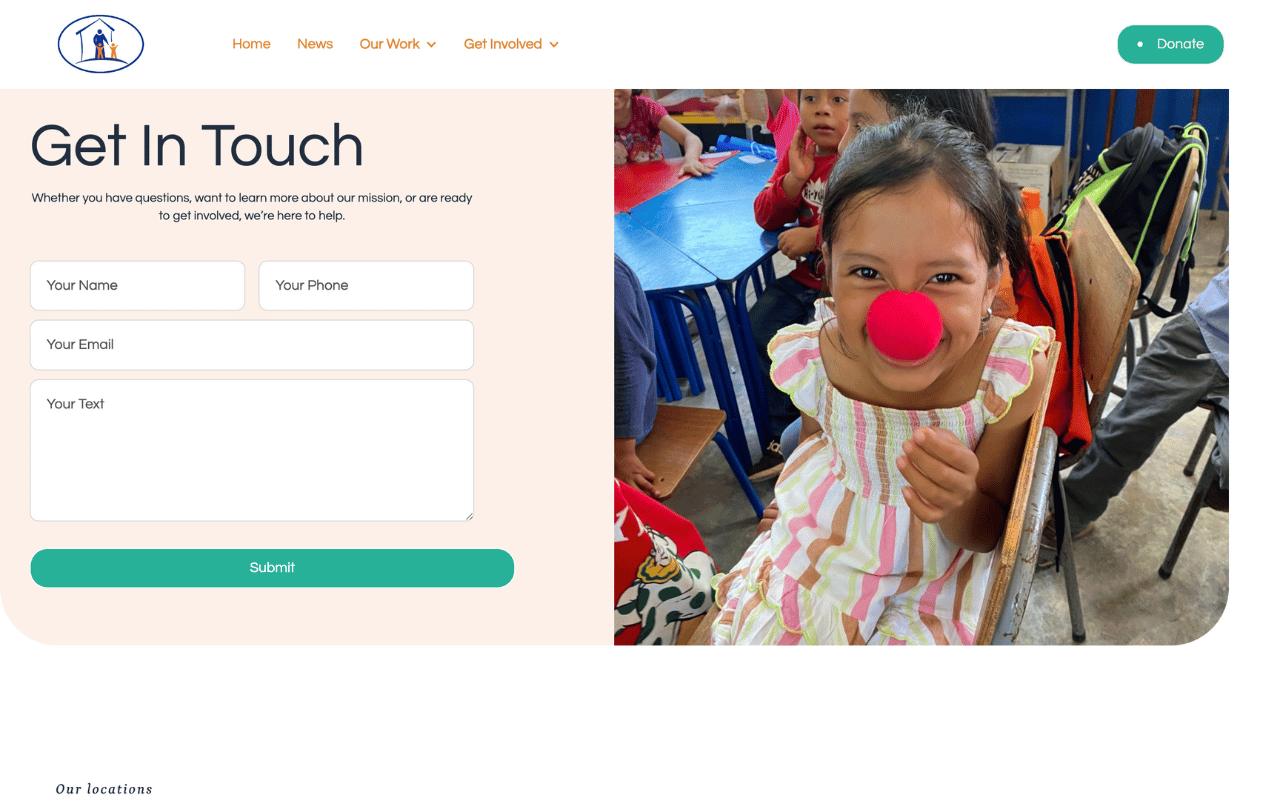The height and width of the screenshot is (800, 1280).
Task: Click the Our locations heading text
Action: coord(104,789)
